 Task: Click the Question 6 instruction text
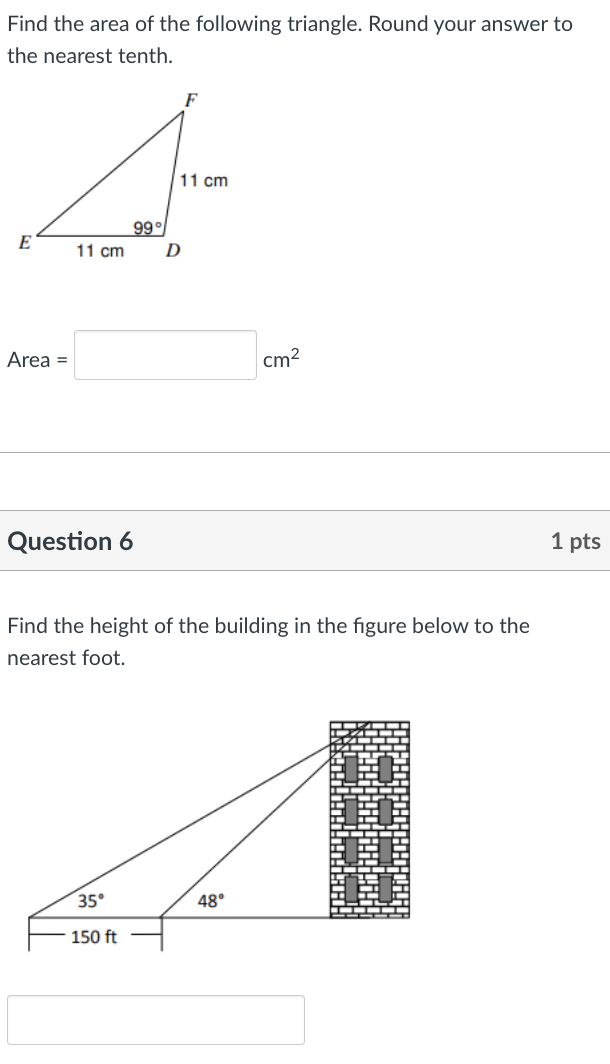(267, 641)
